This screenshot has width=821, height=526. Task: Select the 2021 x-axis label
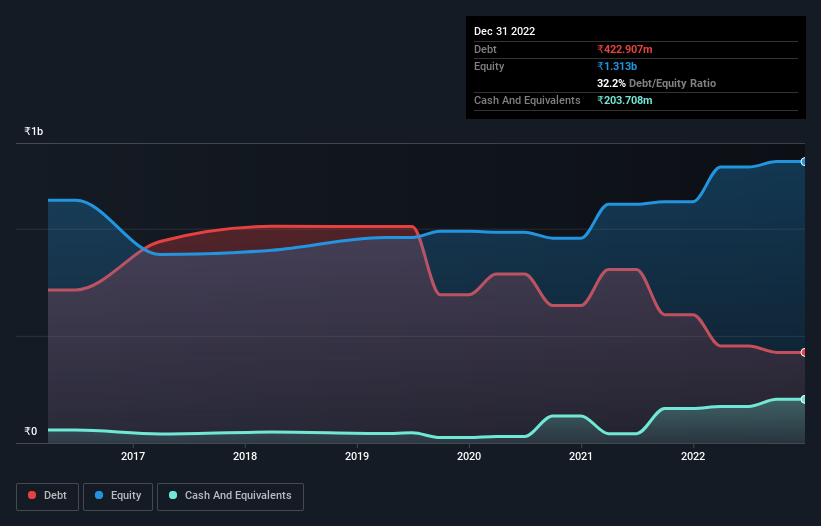point(581,456)
